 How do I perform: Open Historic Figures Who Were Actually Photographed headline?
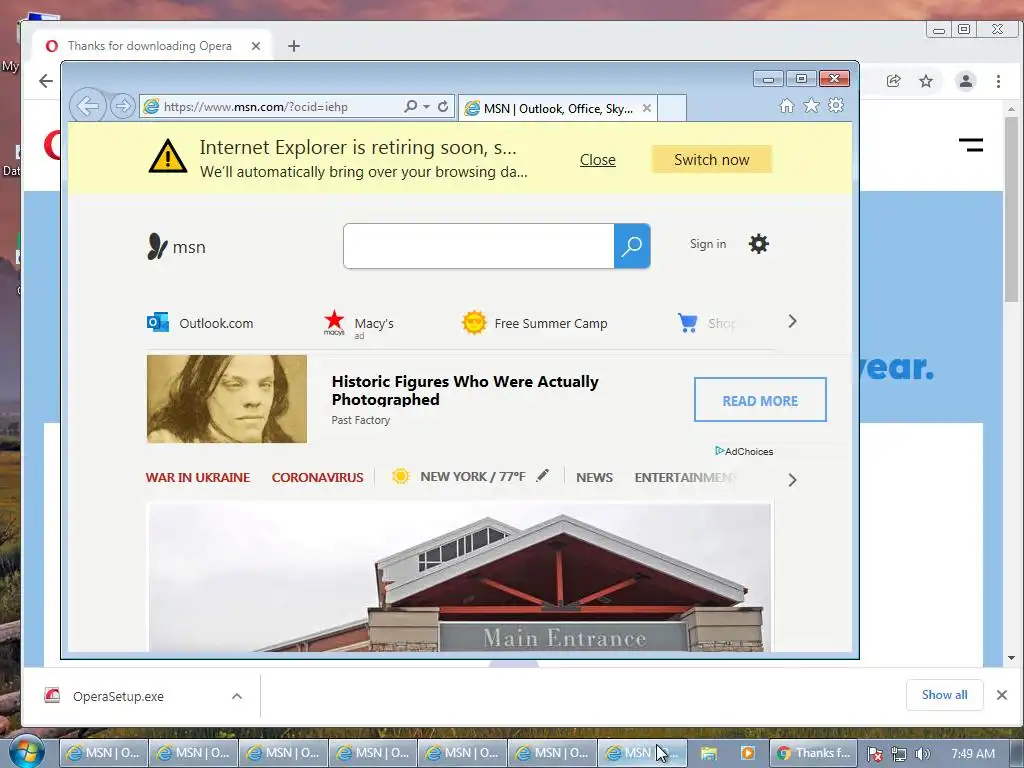[x=465, y=391]
